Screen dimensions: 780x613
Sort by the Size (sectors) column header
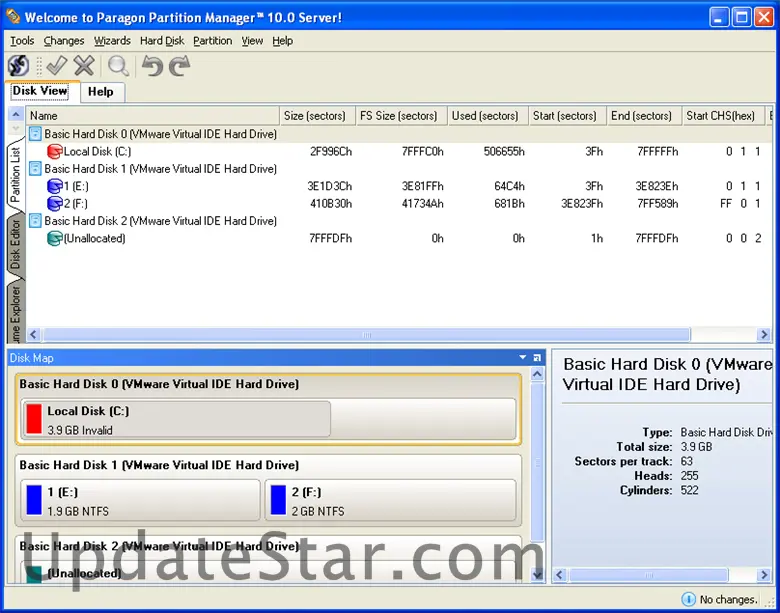click(317, 115)
